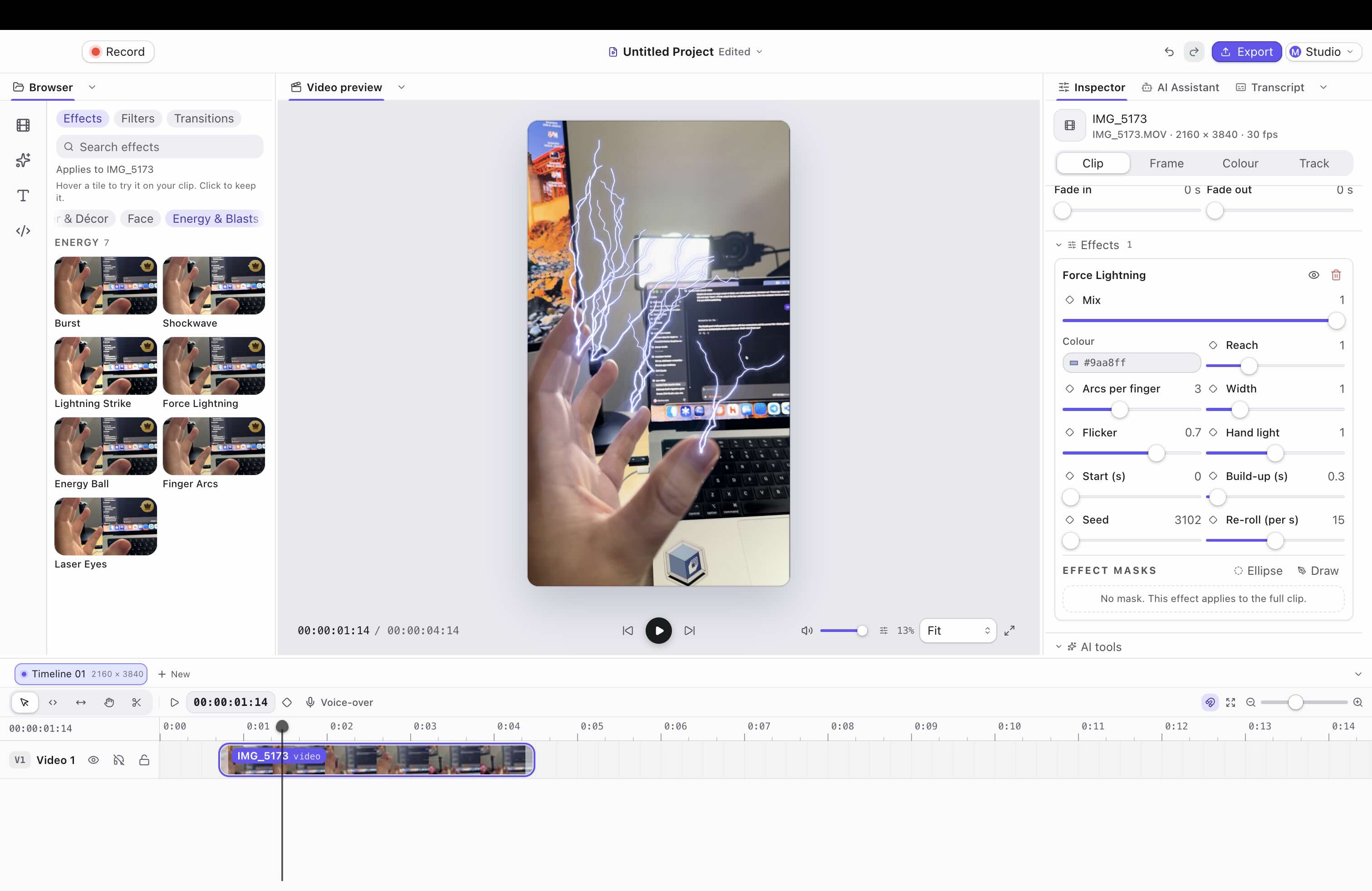1372x891 pixels.
Task: Select the razor scissors tool
Action: [x=137, y=702]
